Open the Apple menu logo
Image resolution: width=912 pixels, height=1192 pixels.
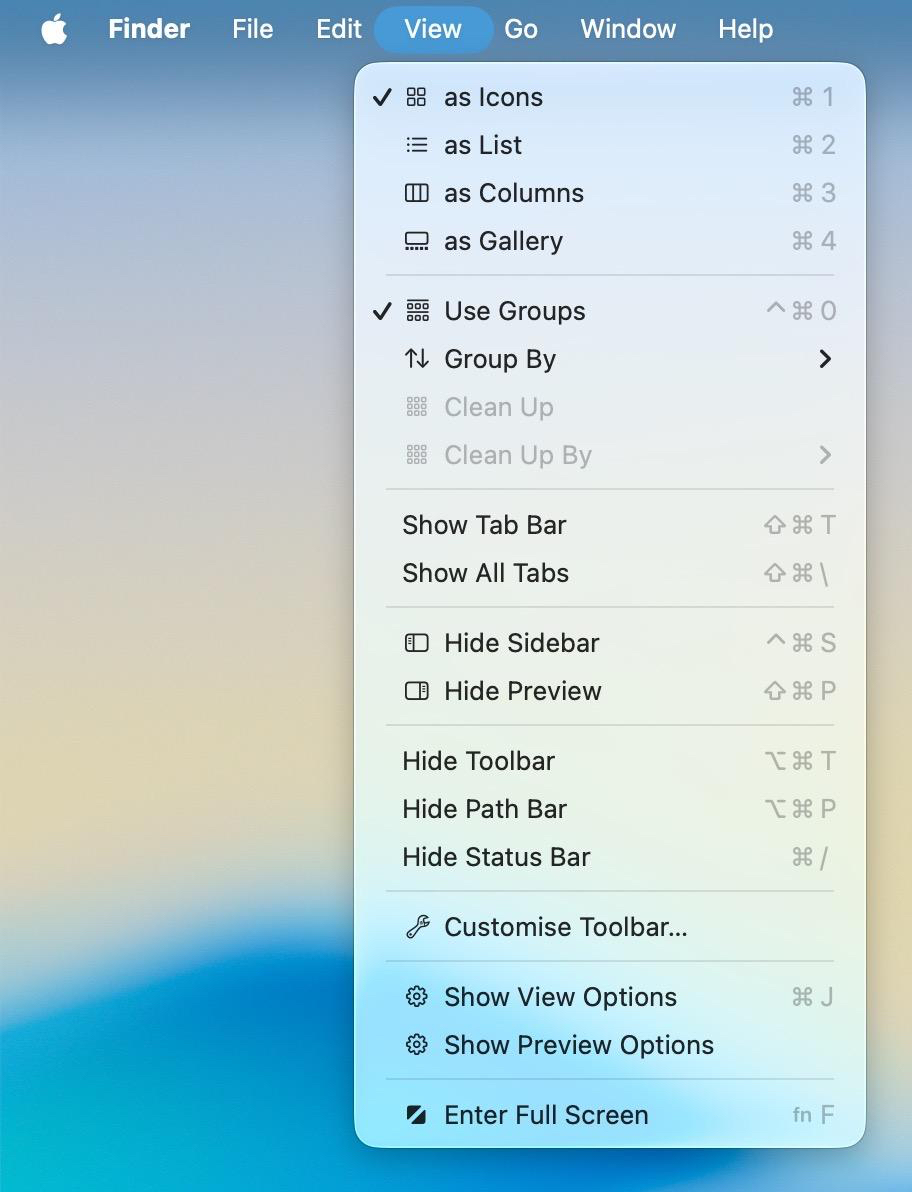point(54,29)
